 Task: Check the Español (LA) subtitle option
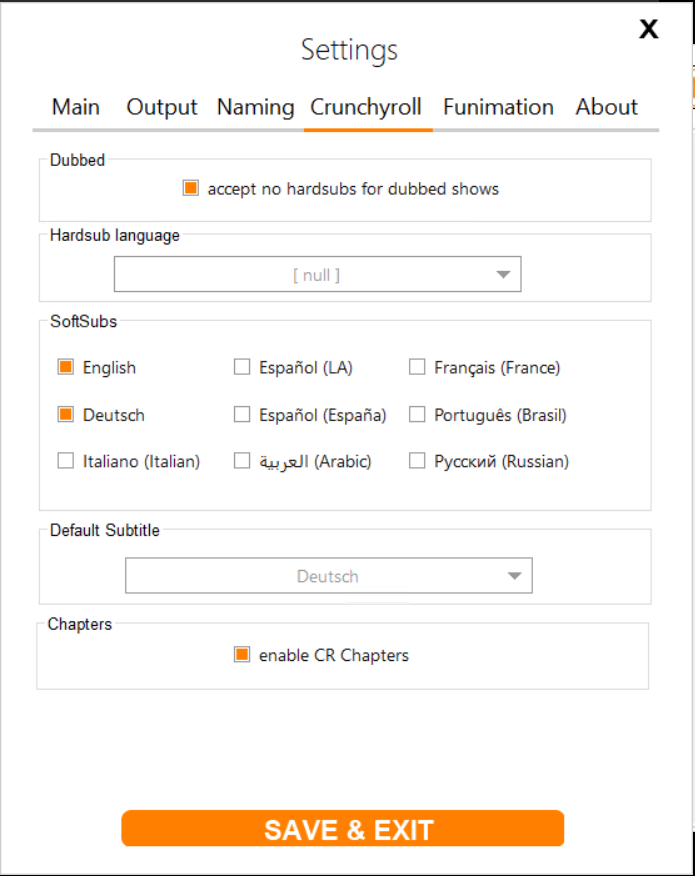click(x=241, y=367)
